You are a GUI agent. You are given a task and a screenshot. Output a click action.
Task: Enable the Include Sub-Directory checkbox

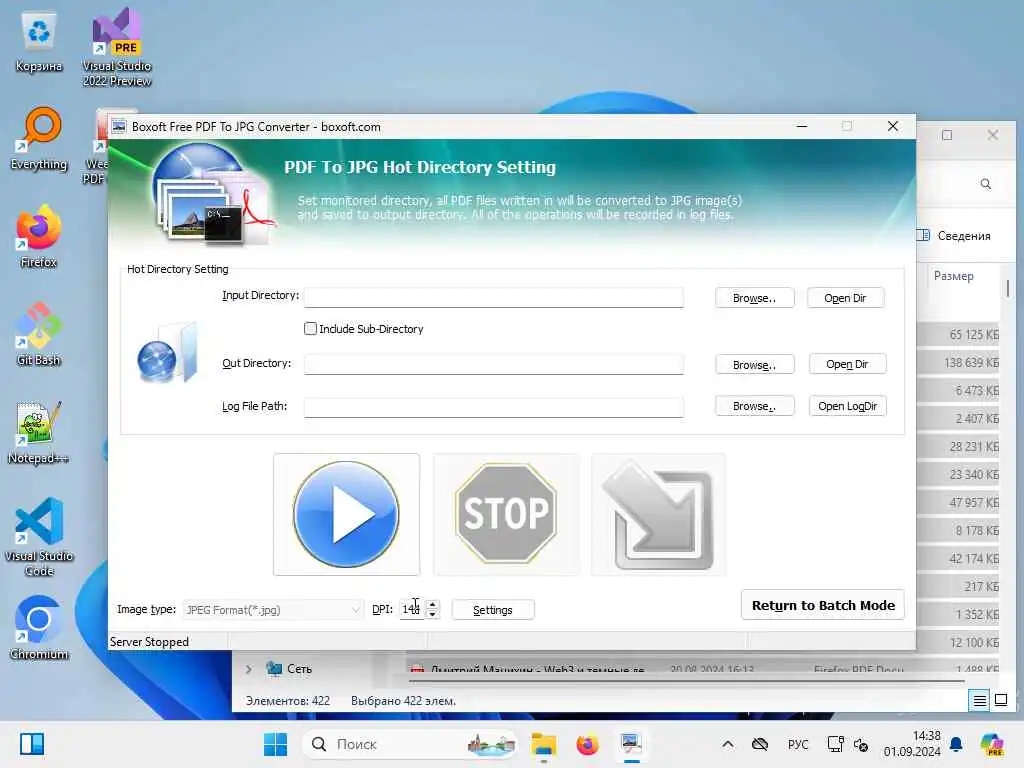(x=310, y=328)
